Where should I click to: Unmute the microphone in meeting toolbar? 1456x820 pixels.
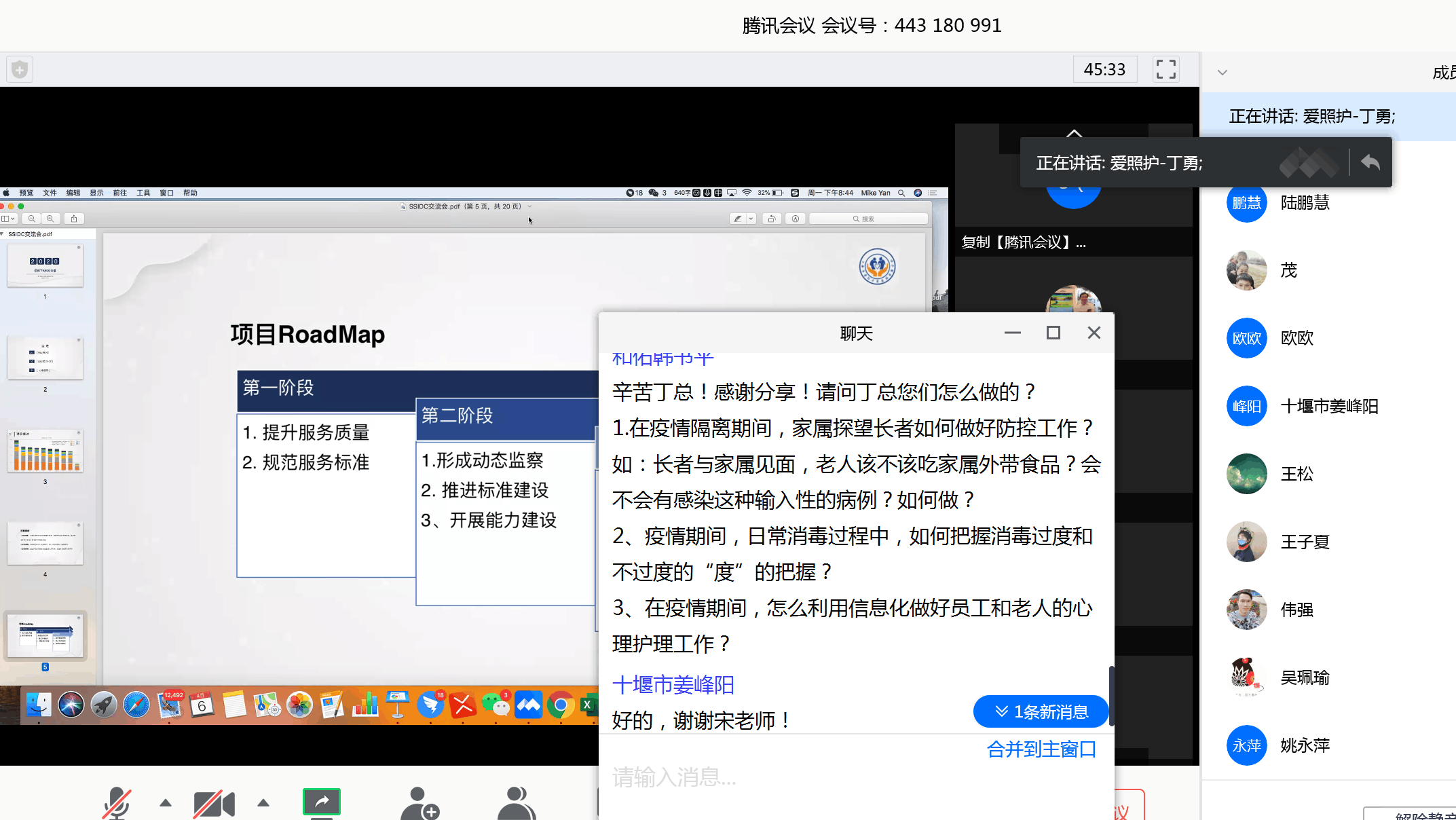117,803
